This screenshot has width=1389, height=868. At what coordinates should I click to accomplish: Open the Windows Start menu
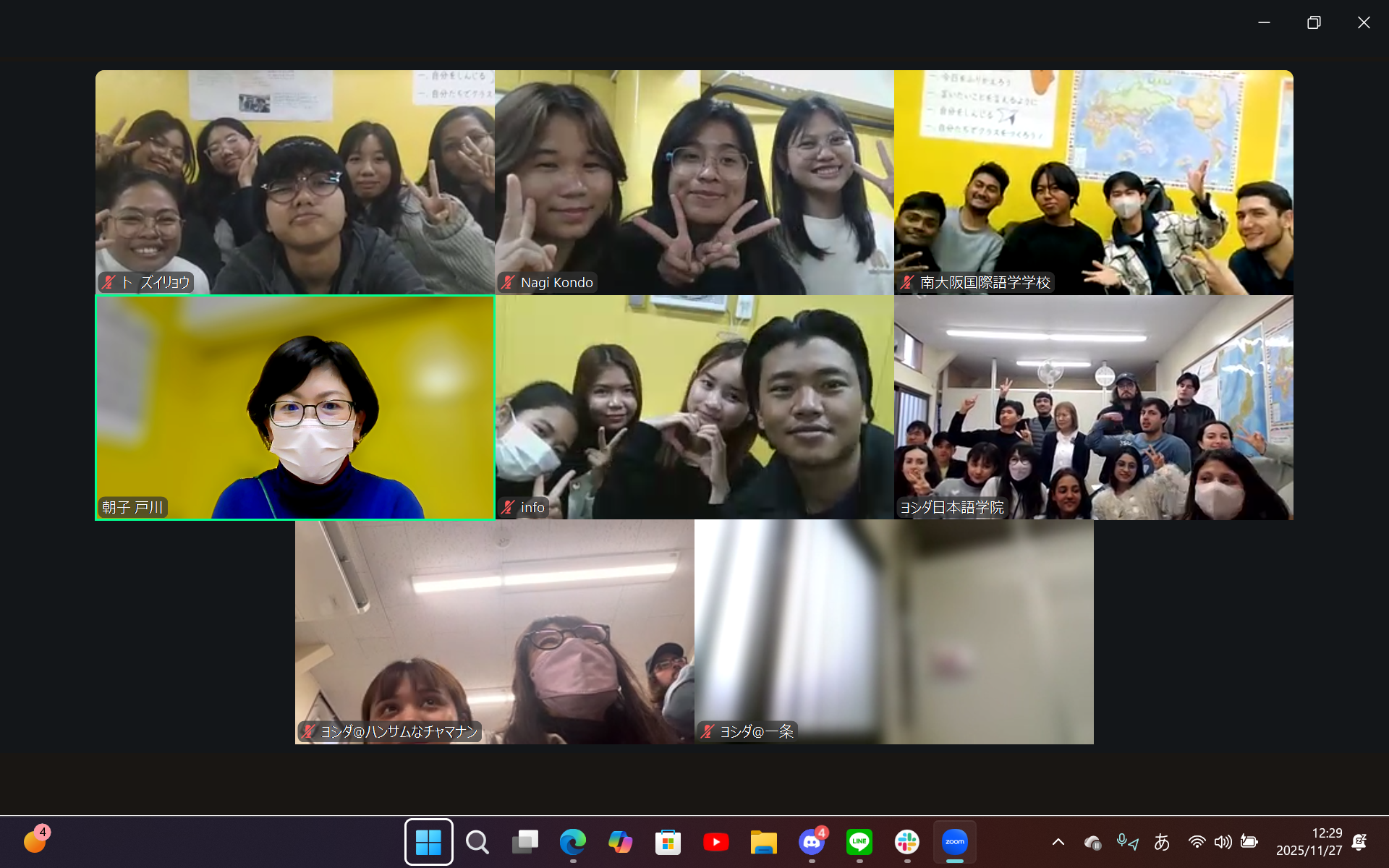428,842
